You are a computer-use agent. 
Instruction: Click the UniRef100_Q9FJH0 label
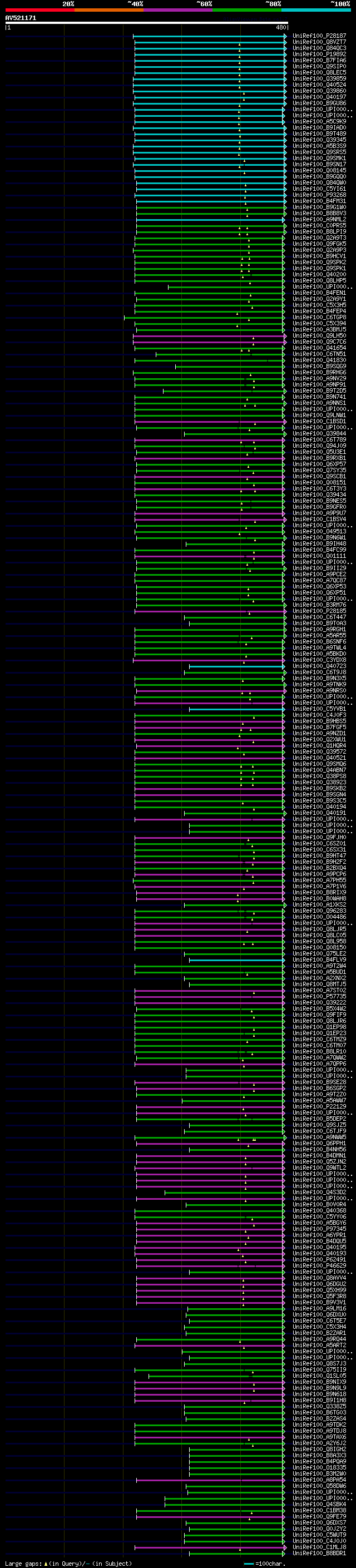319,838
